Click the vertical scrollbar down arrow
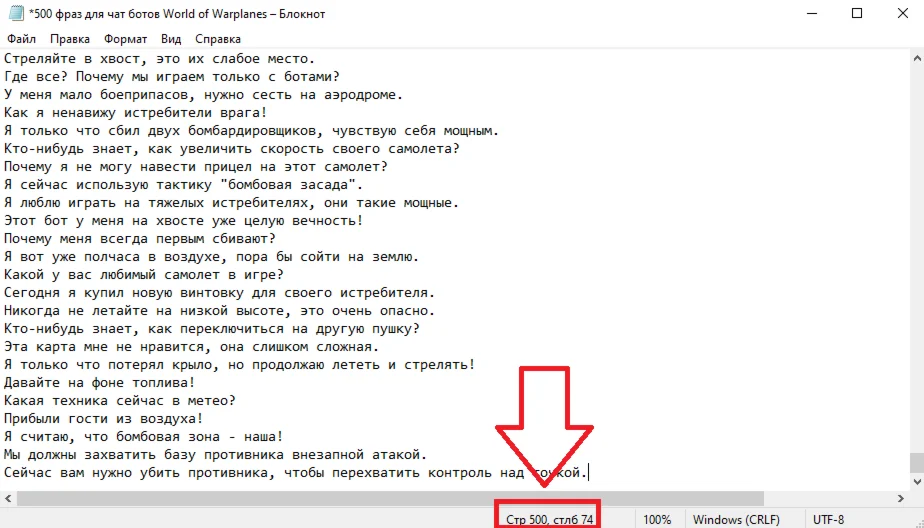Screen dimensions: 924x528 (917, 481)
